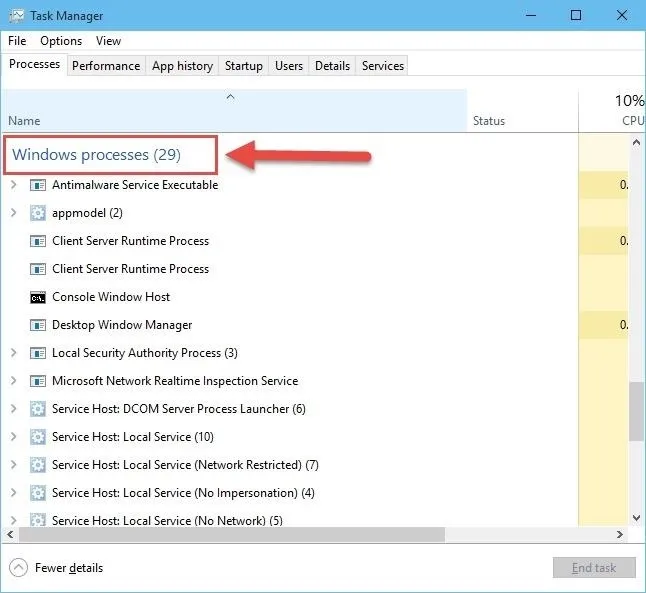
Task: Click the End task button
Action: coord(594,568)
